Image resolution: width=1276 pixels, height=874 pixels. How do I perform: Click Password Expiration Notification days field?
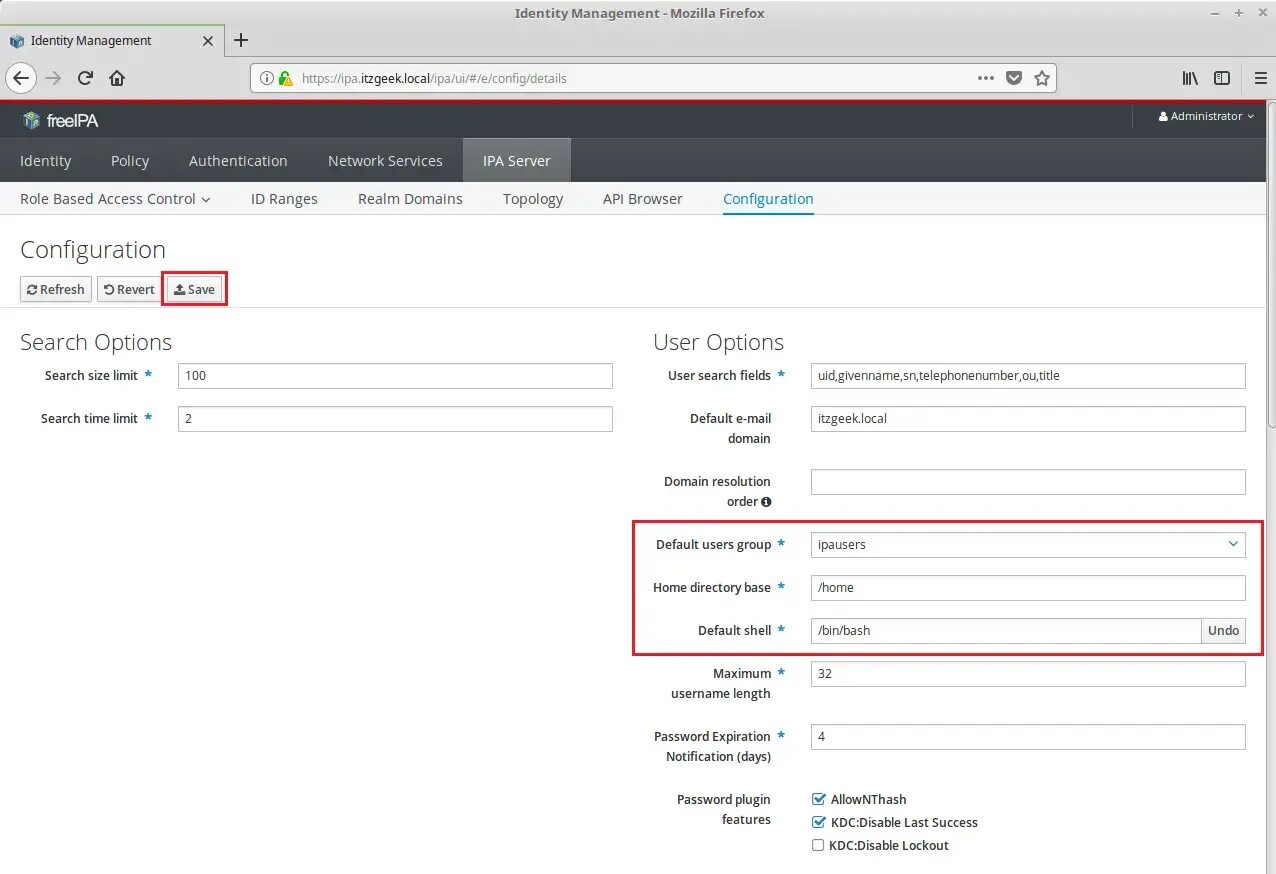1028,737
